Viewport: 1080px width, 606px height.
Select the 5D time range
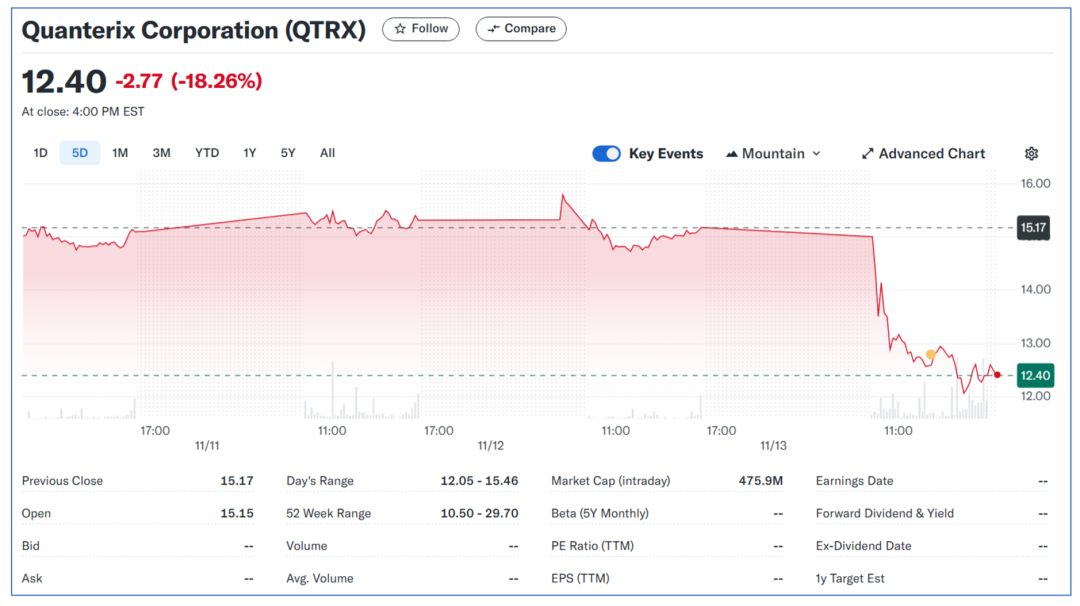click(x=80, y=153)
